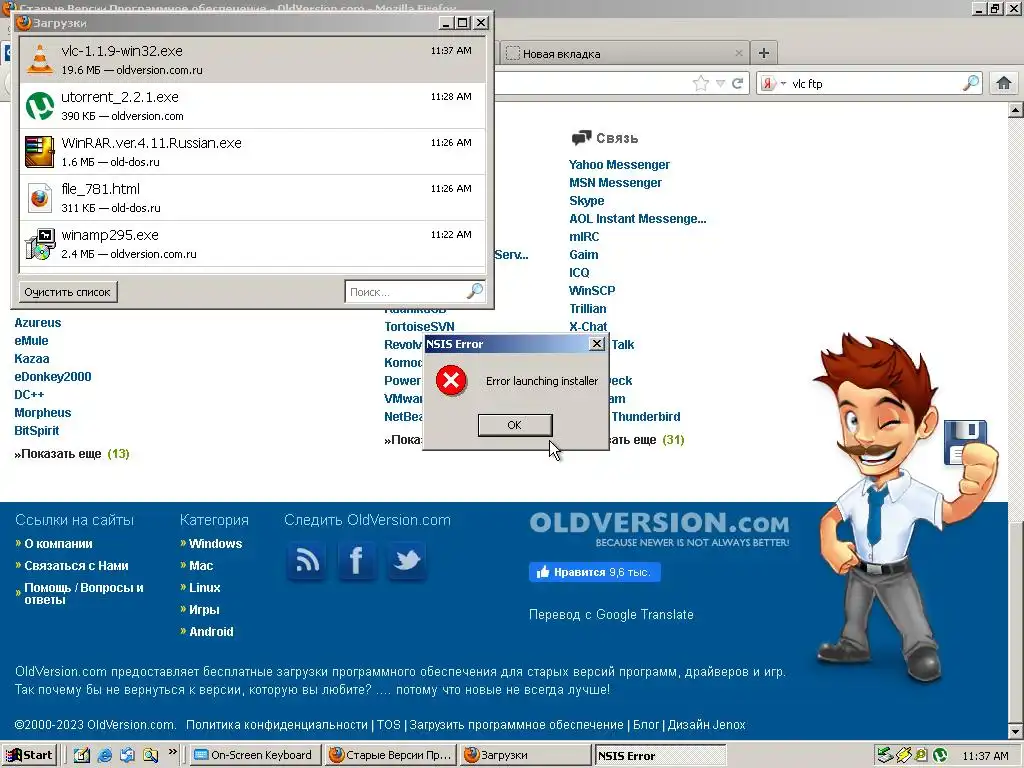Click the red error icon in NSIS dialog
1024x768 pixels.
click(x=451, y=381)
